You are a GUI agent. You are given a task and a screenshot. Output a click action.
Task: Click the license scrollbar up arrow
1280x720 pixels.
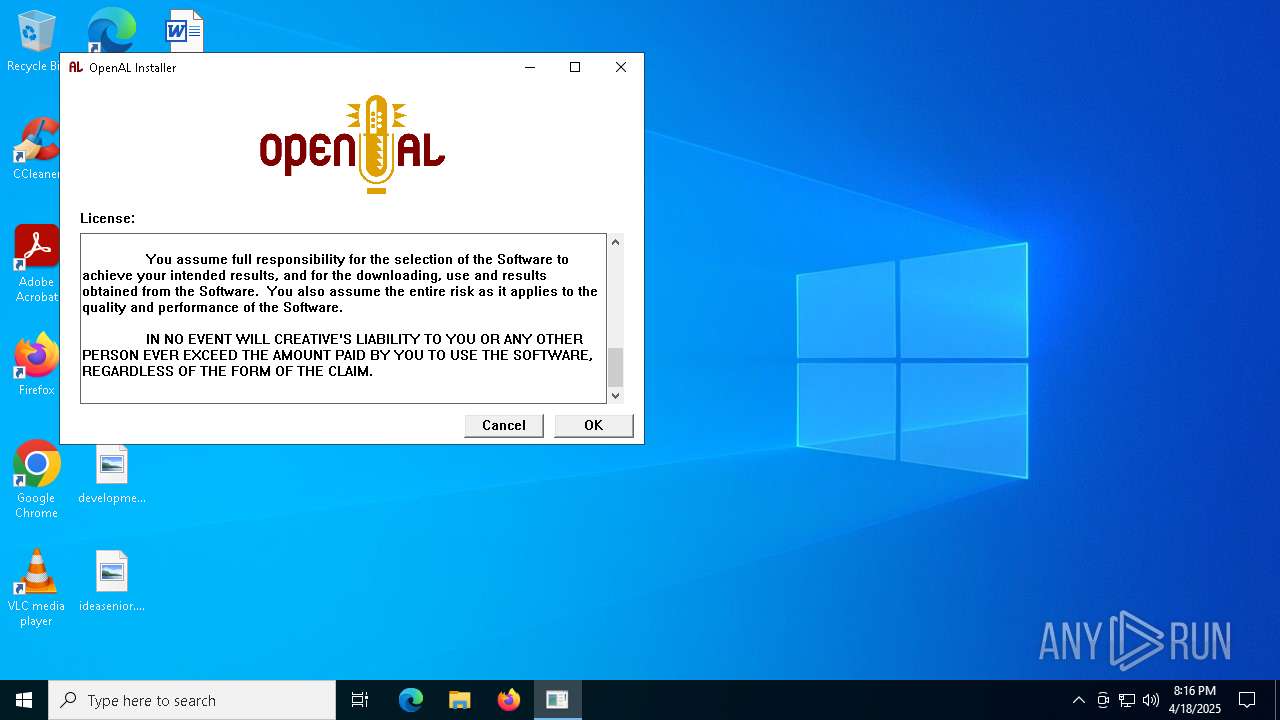point(616,242)
